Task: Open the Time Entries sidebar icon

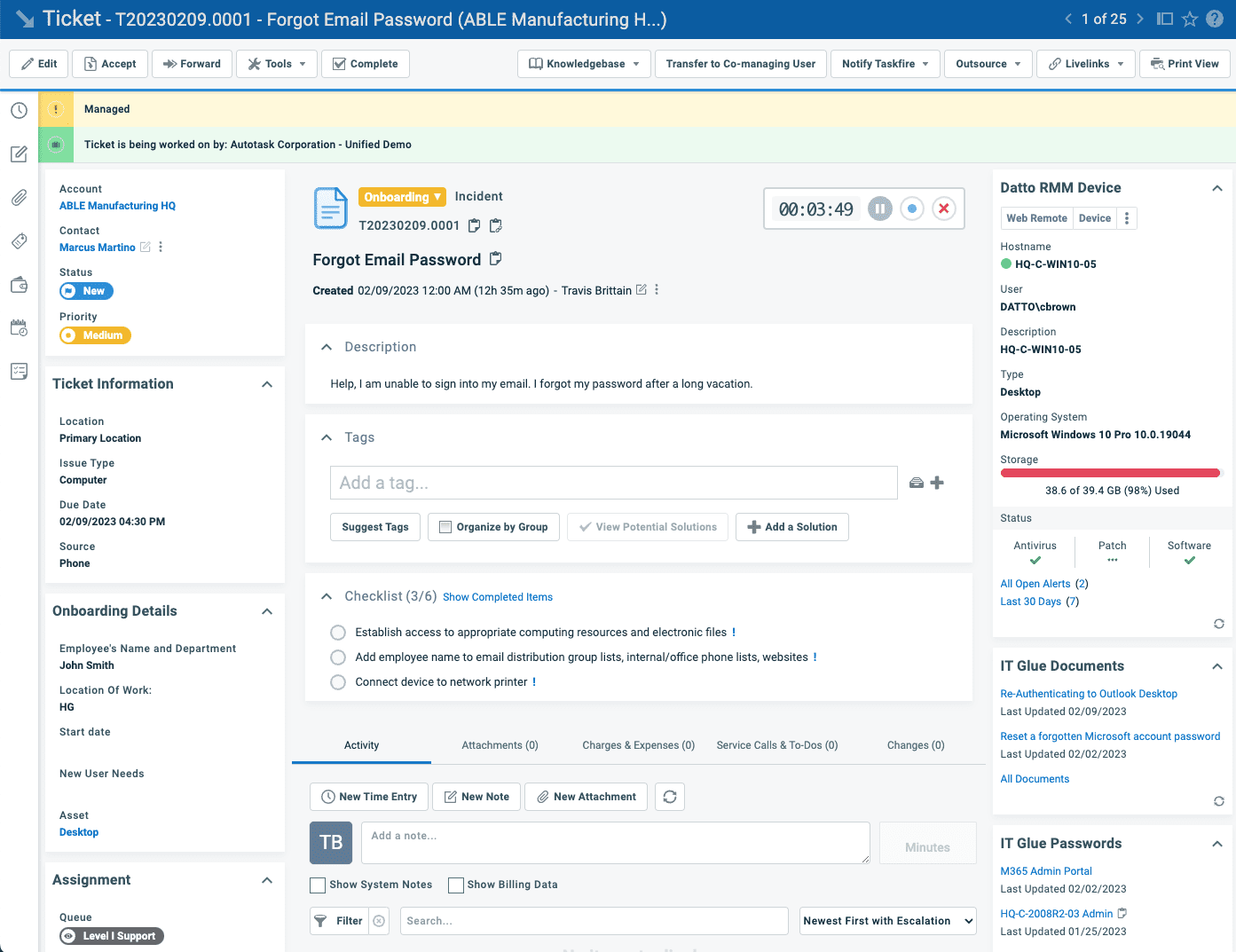Action: pos(19,110)
